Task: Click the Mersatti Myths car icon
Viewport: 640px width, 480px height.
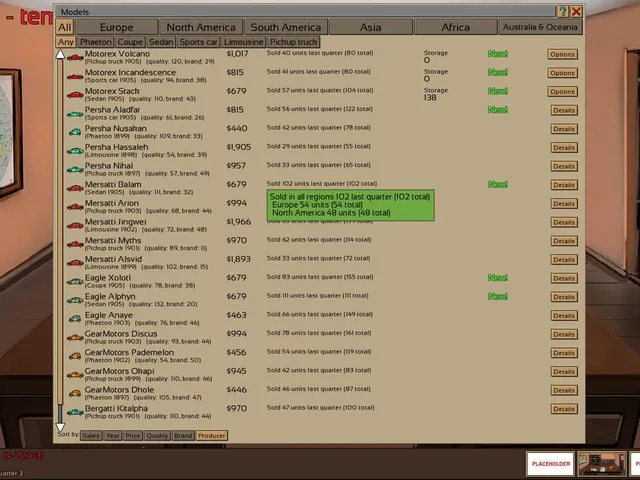Action: coord(75,244)
